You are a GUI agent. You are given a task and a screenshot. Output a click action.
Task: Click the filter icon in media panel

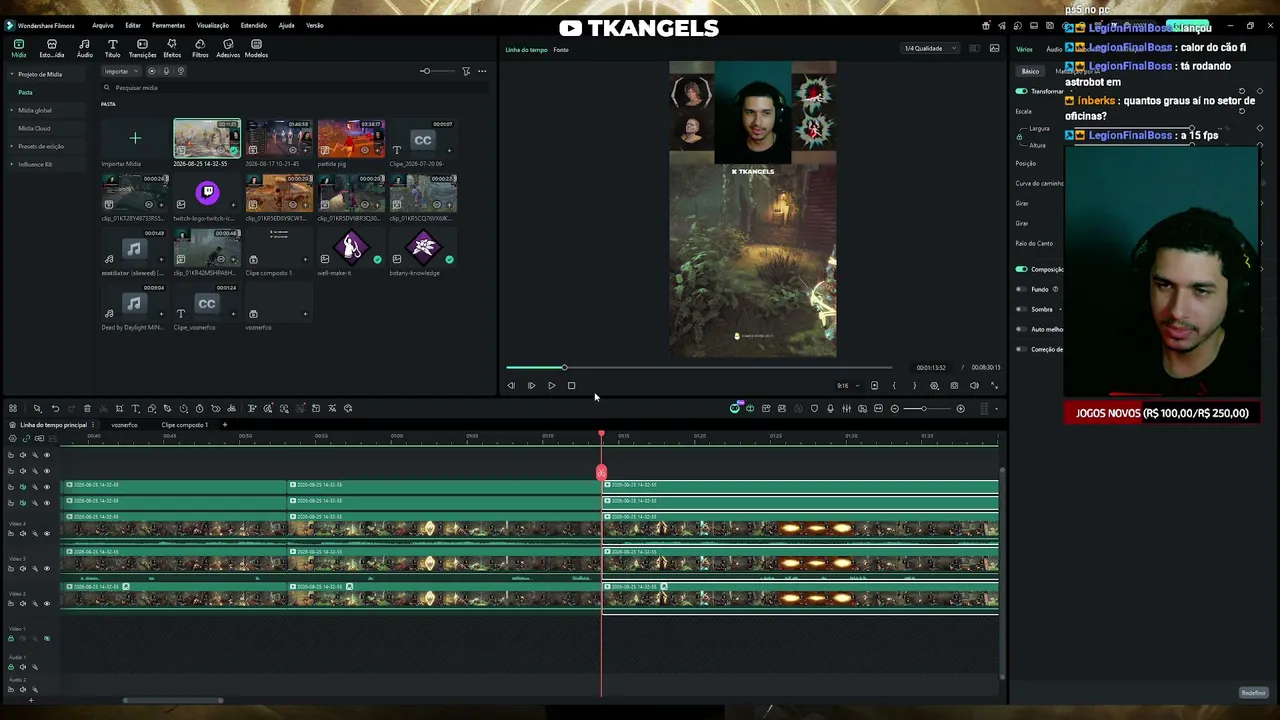tap(466, 71)
